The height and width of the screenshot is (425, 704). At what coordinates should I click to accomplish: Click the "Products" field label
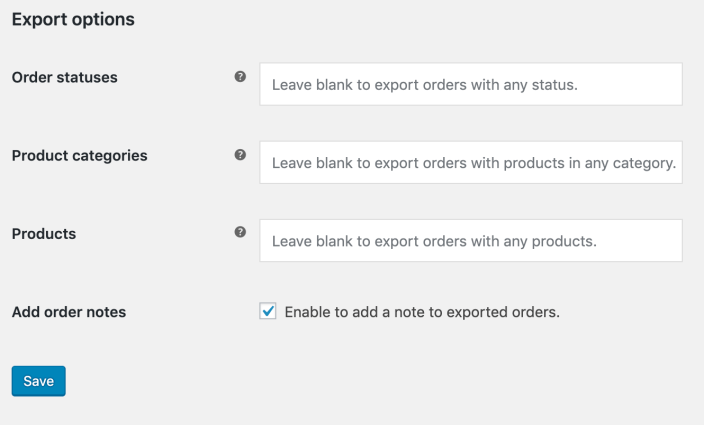pos(44,233)
